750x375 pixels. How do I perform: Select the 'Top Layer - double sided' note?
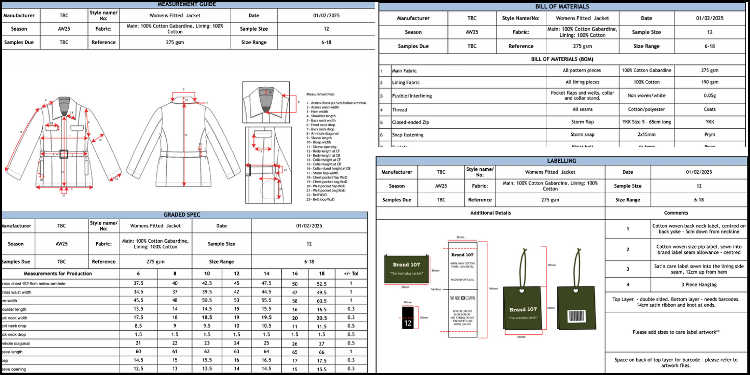coord(676,302)
